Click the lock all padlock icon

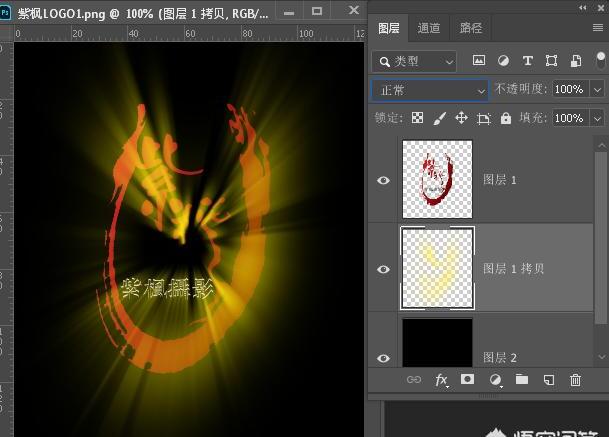point(505,118)
